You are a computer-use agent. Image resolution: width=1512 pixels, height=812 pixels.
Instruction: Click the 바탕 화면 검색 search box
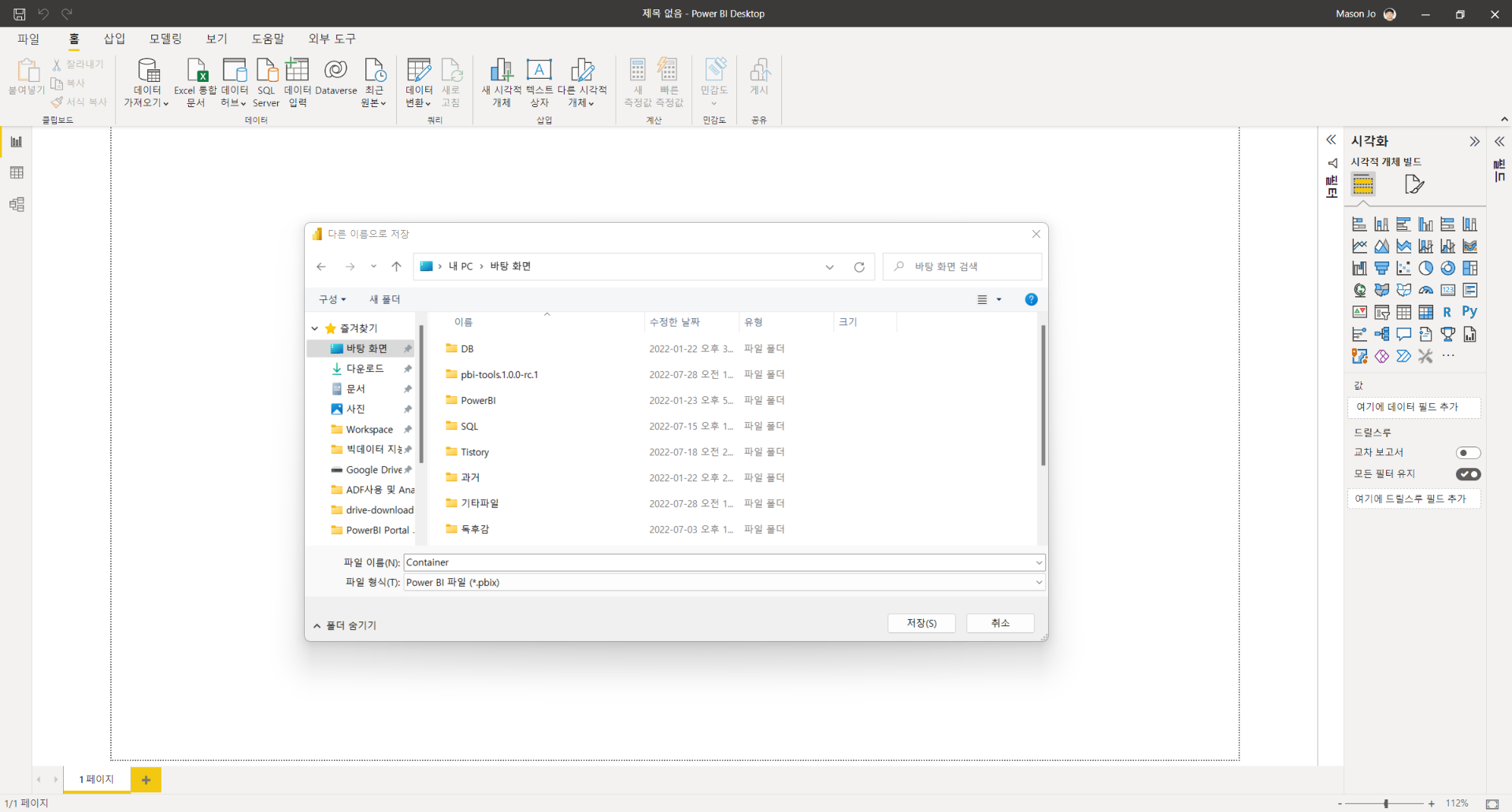click(x=962, y=267)
